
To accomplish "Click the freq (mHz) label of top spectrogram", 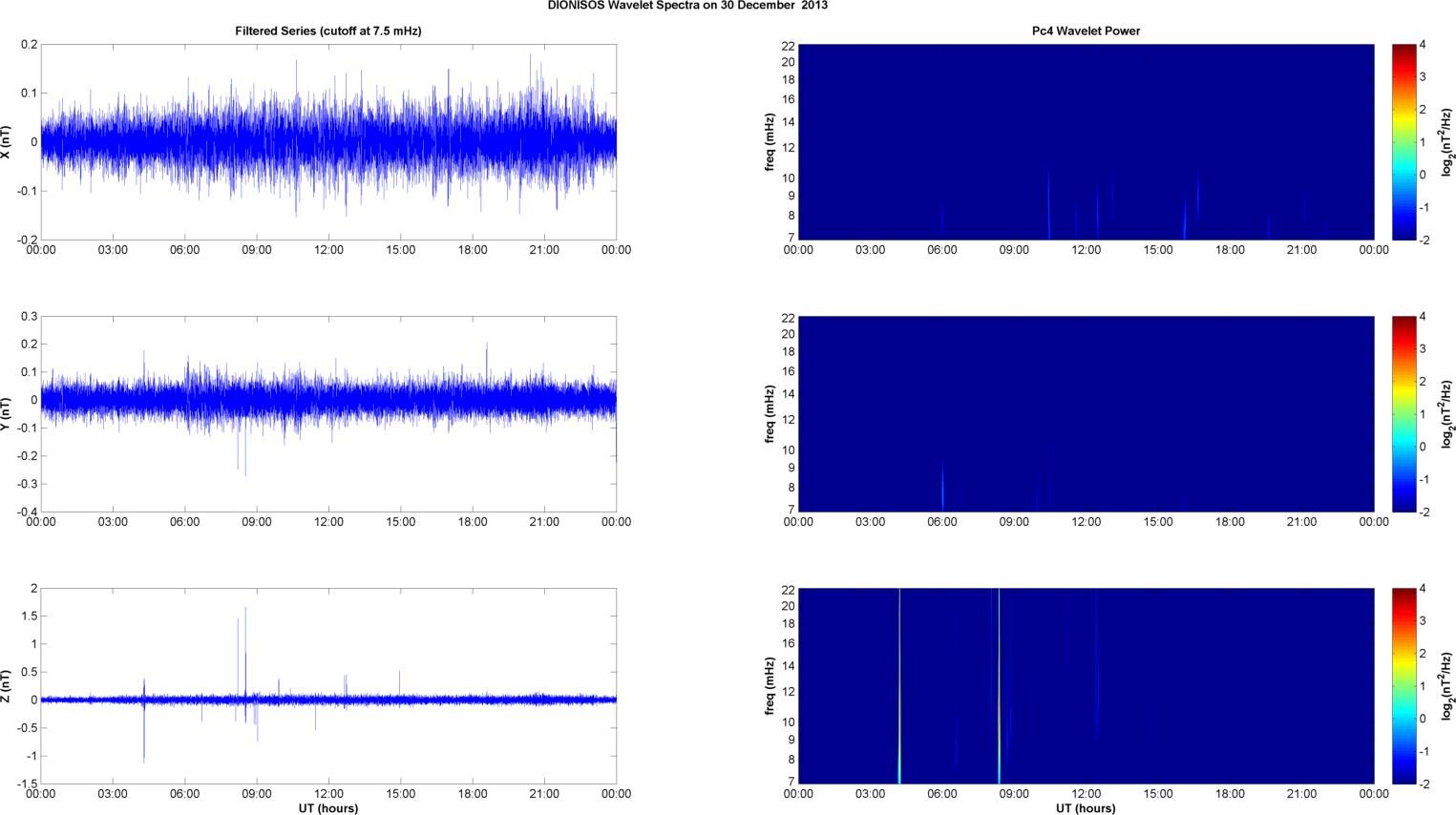I will [770, 141].
